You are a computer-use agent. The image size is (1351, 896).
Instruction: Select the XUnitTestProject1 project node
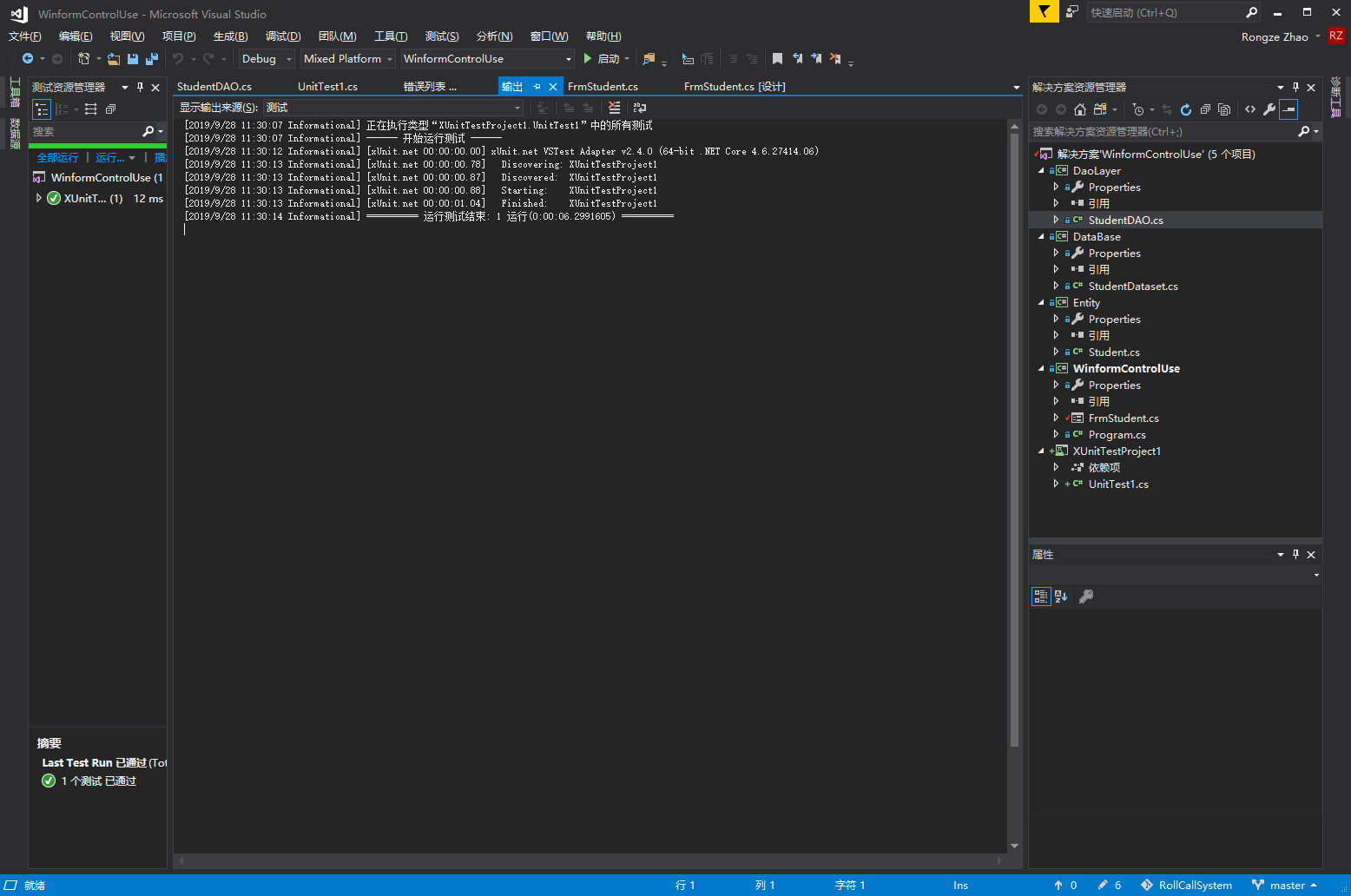[1117, 451]
